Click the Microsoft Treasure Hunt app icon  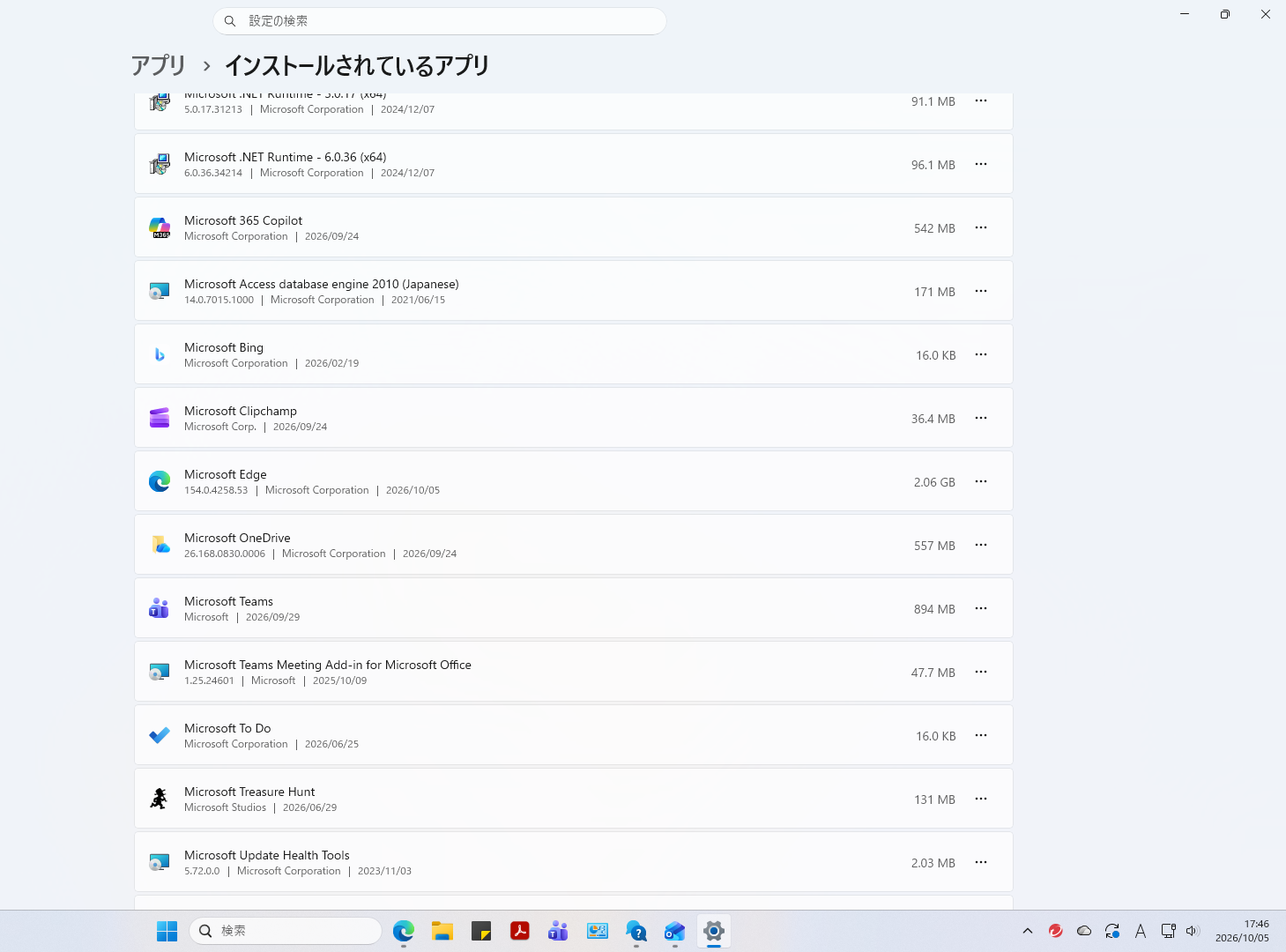tap(160, 799)
